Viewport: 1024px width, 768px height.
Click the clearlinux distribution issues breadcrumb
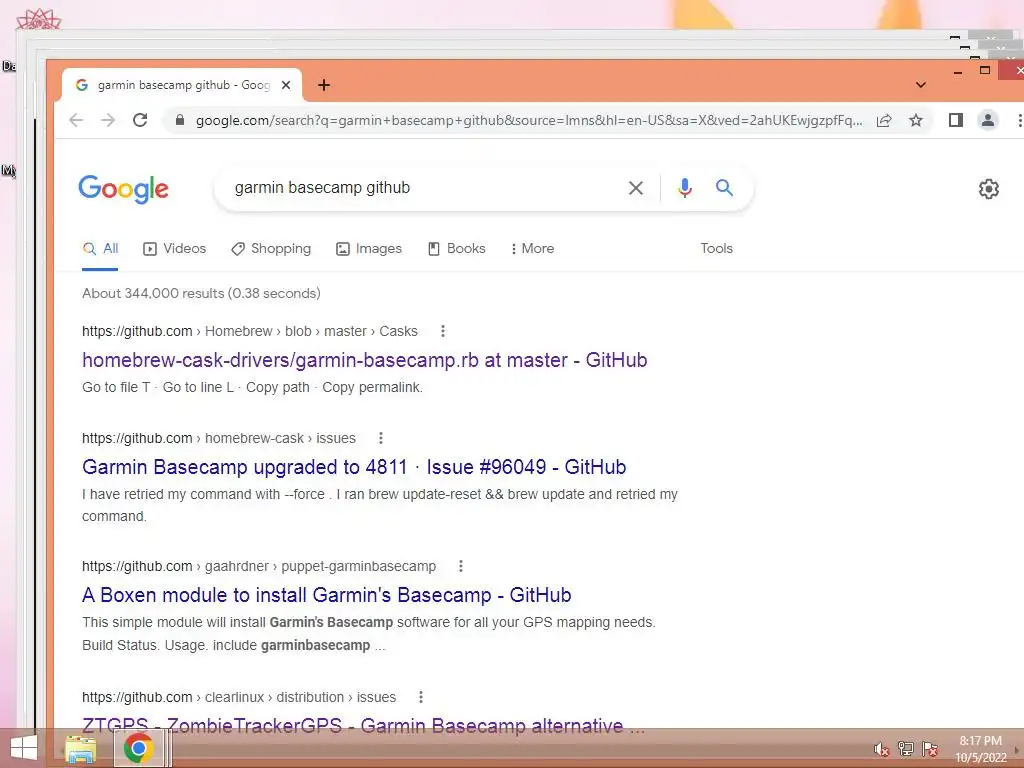click(239, 697)
